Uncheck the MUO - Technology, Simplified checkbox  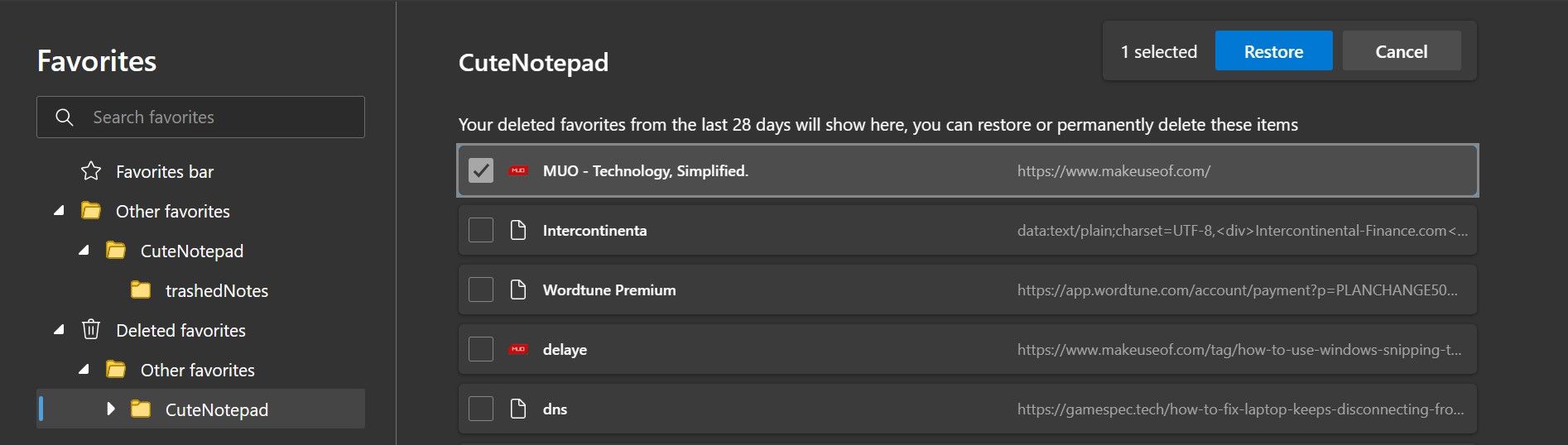point(481,171)
